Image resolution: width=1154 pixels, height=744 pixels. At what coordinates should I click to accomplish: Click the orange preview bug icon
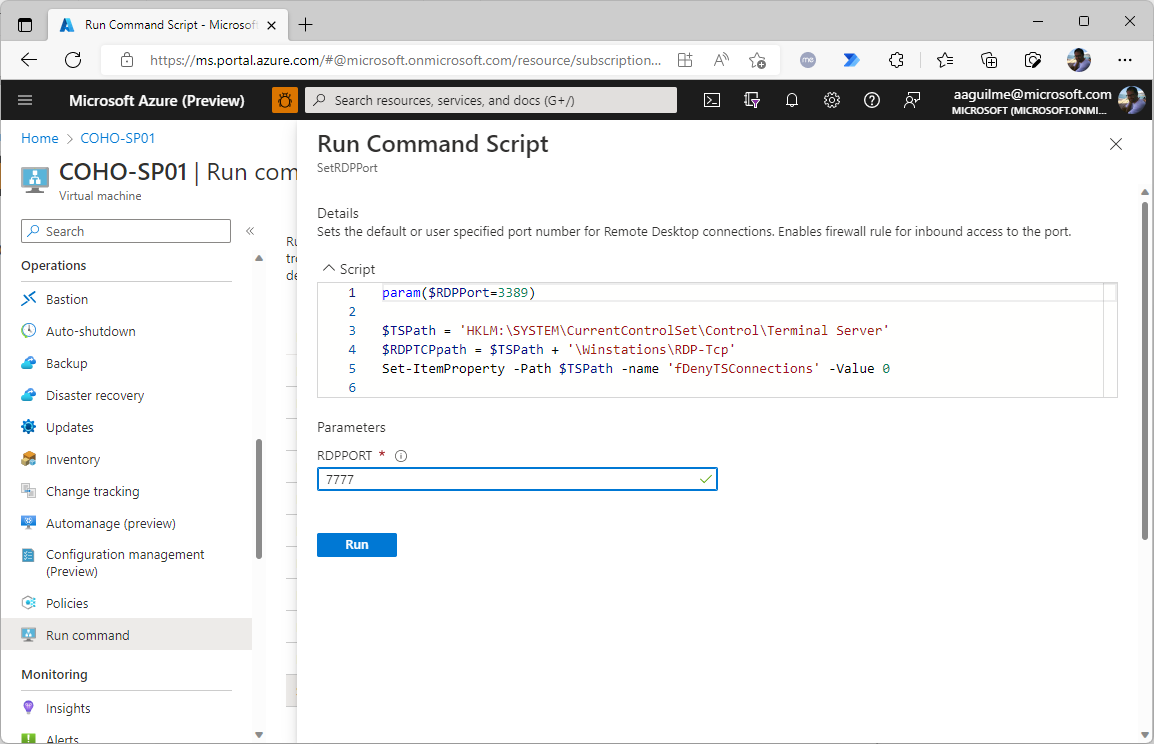coord(285,100)
